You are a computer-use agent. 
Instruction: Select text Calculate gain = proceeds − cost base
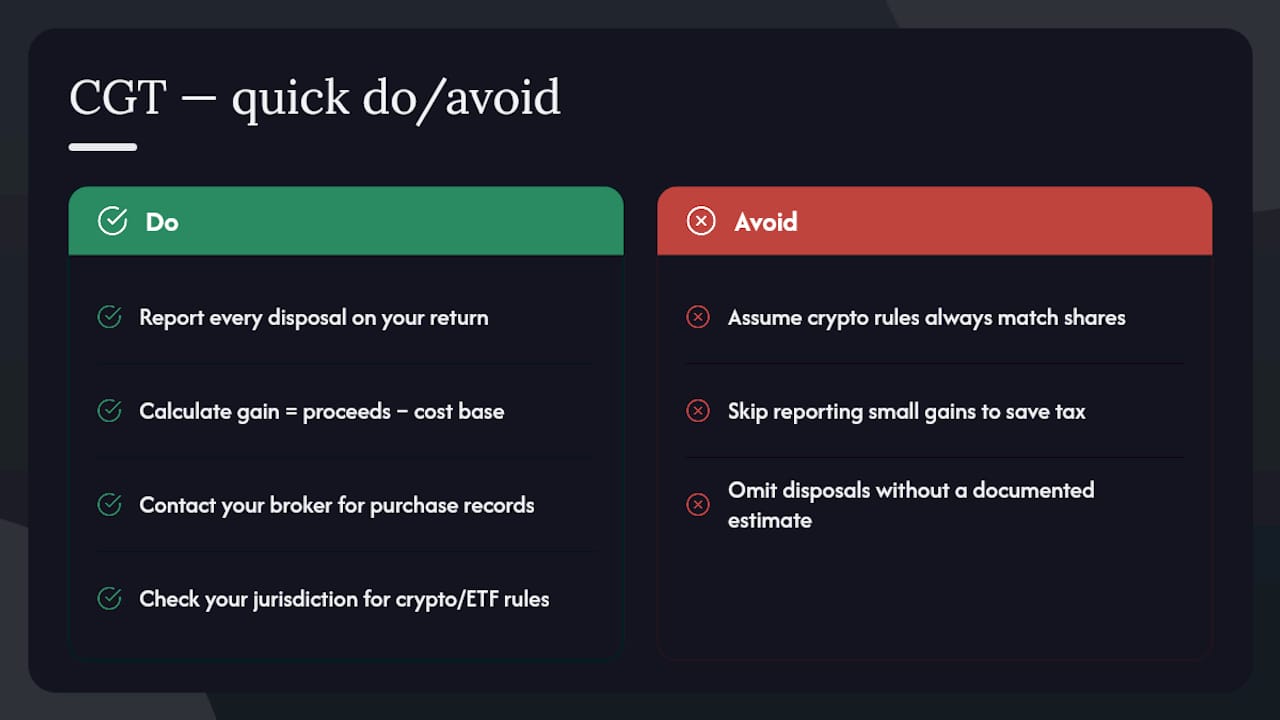coord(322,412)
